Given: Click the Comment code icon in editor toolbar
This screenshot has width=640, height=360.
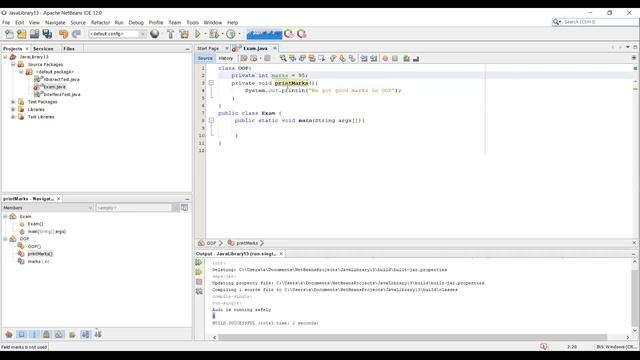Looking at the screenshot, I should point(406,58).
